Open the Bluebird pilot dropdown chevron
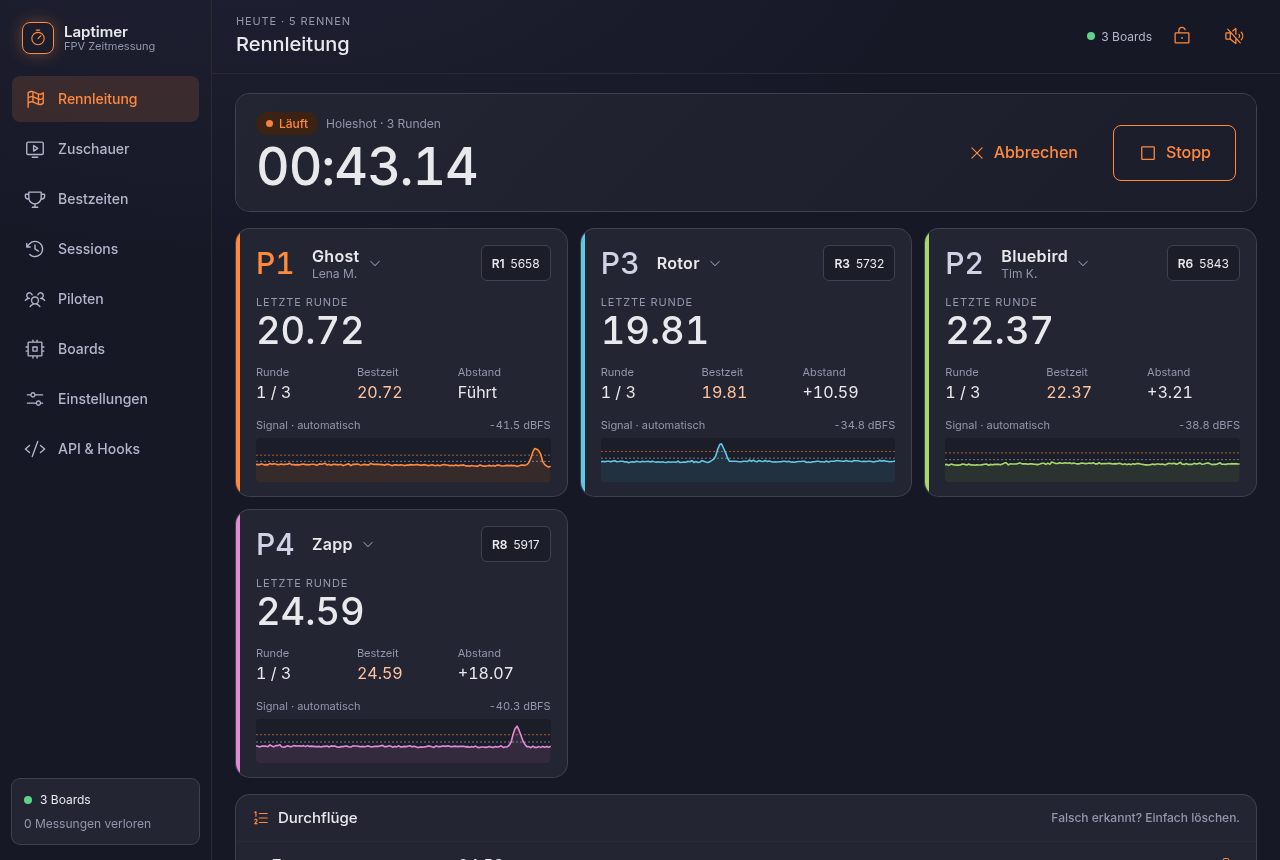 [1083, 263]
